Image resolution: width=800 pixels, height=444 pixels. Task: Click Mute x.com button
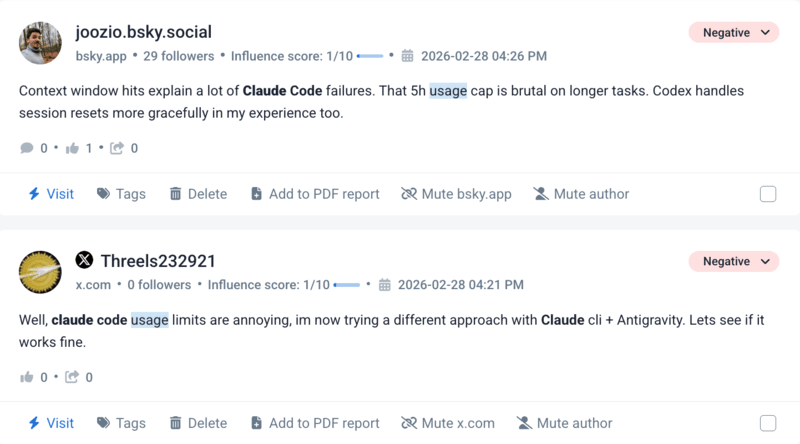click(448, 423)
